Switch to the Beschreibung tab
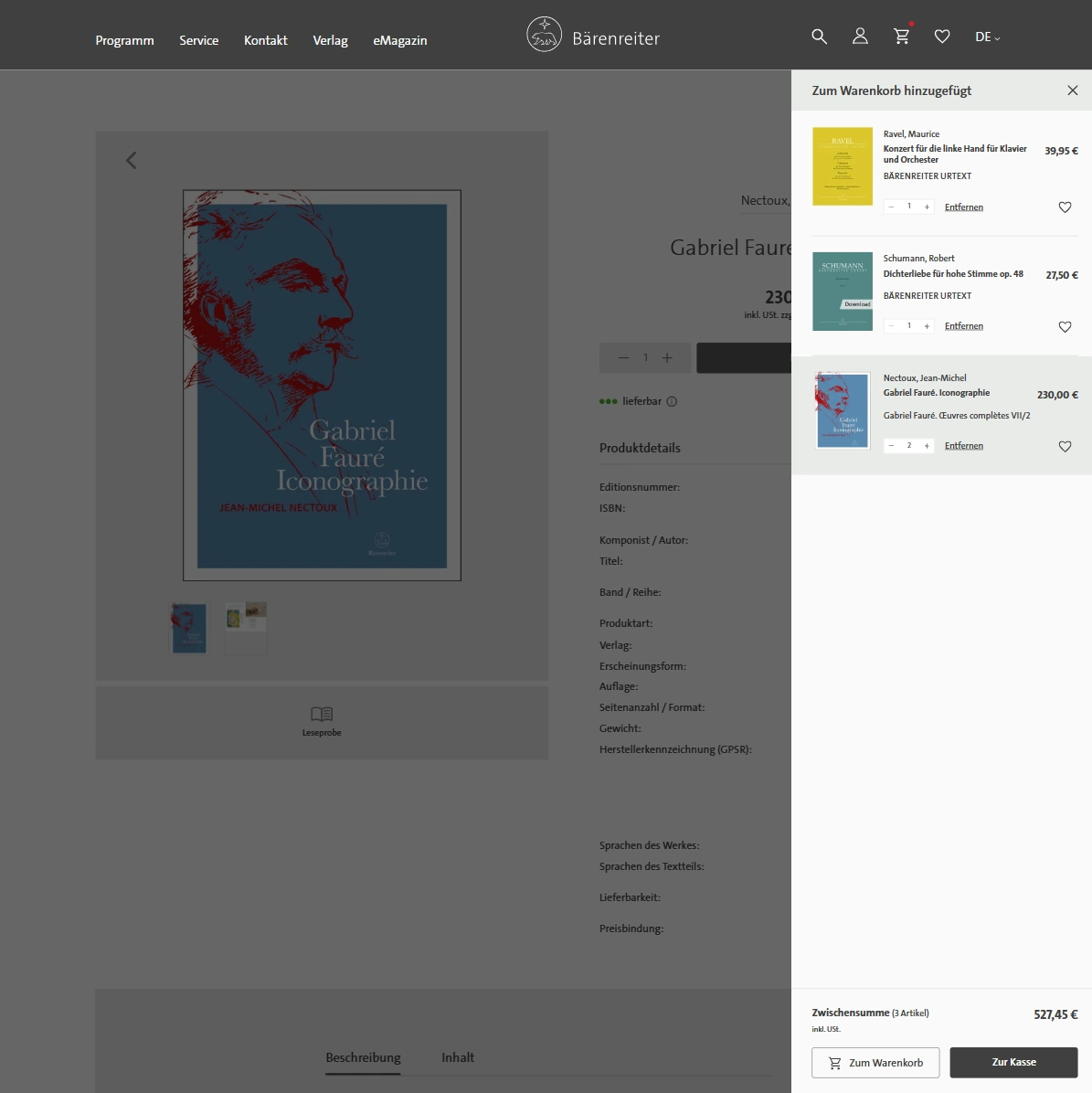This screenshot has height=1093, width=1092. point(363,1057)
